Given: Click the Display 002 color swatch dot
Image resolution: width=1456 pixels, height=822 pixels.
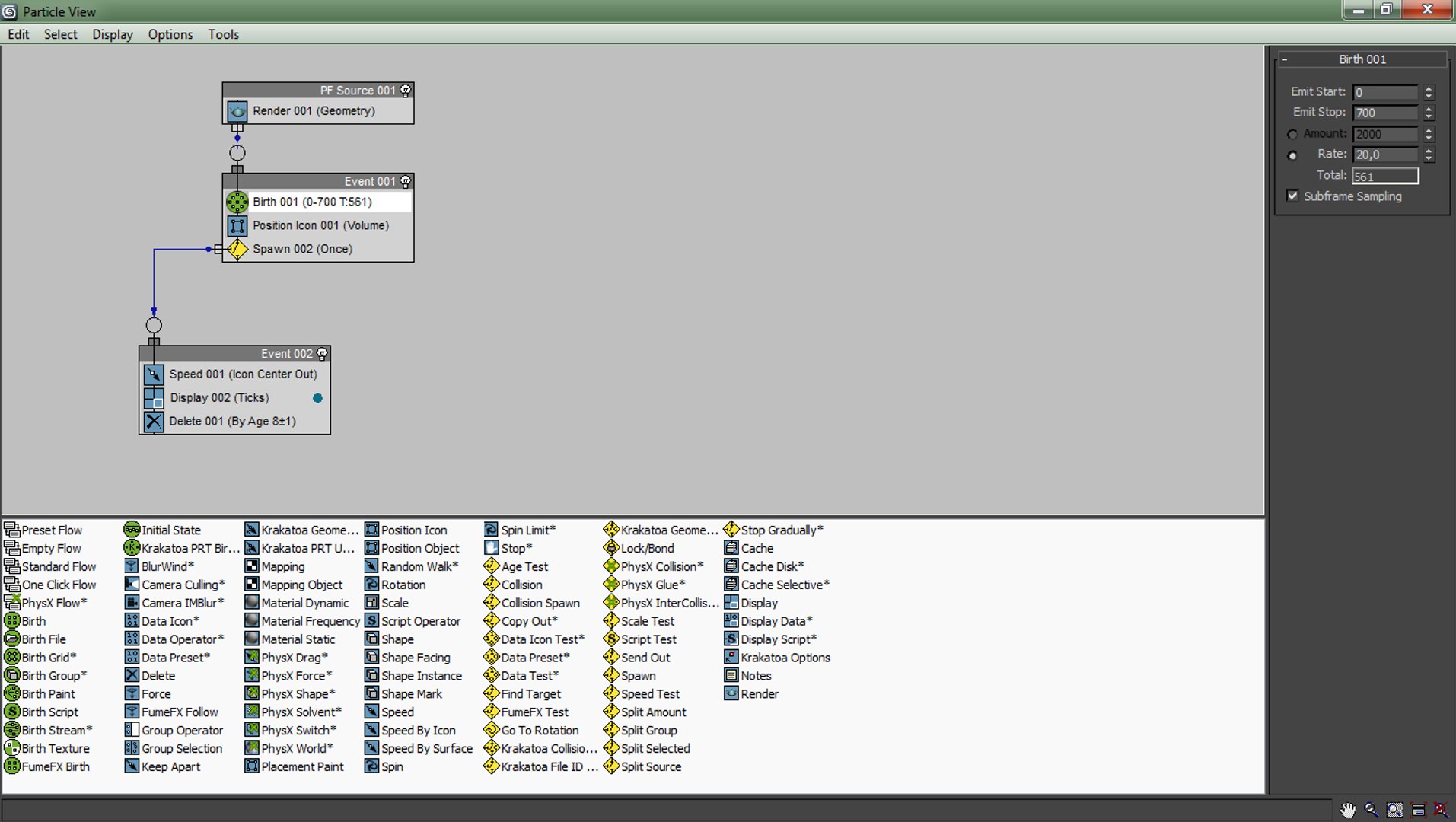Looking at the screenshot, I should tap(317, 398).
